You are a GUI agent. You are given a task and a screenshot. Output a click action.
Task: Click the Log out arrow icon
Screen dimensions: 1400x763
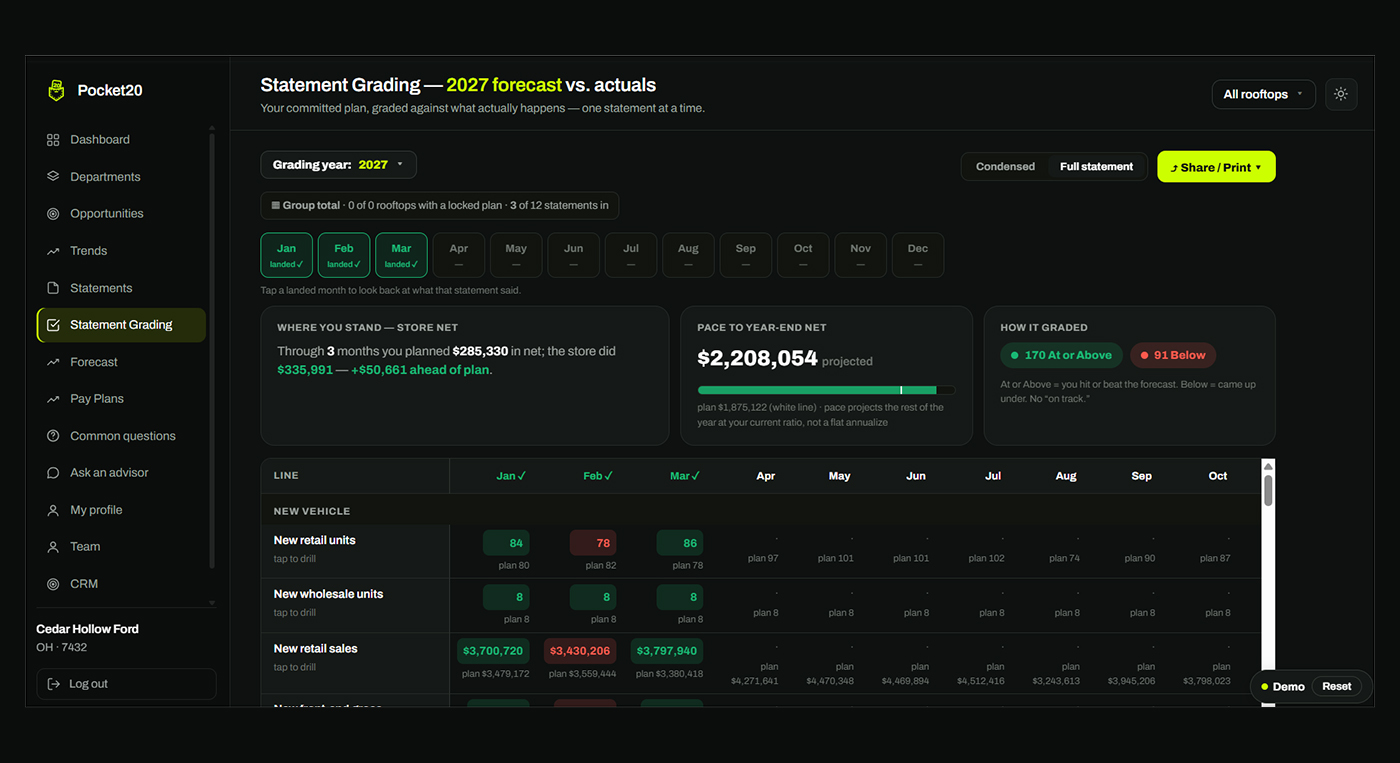pyautogui.click(x=53, y=684)
